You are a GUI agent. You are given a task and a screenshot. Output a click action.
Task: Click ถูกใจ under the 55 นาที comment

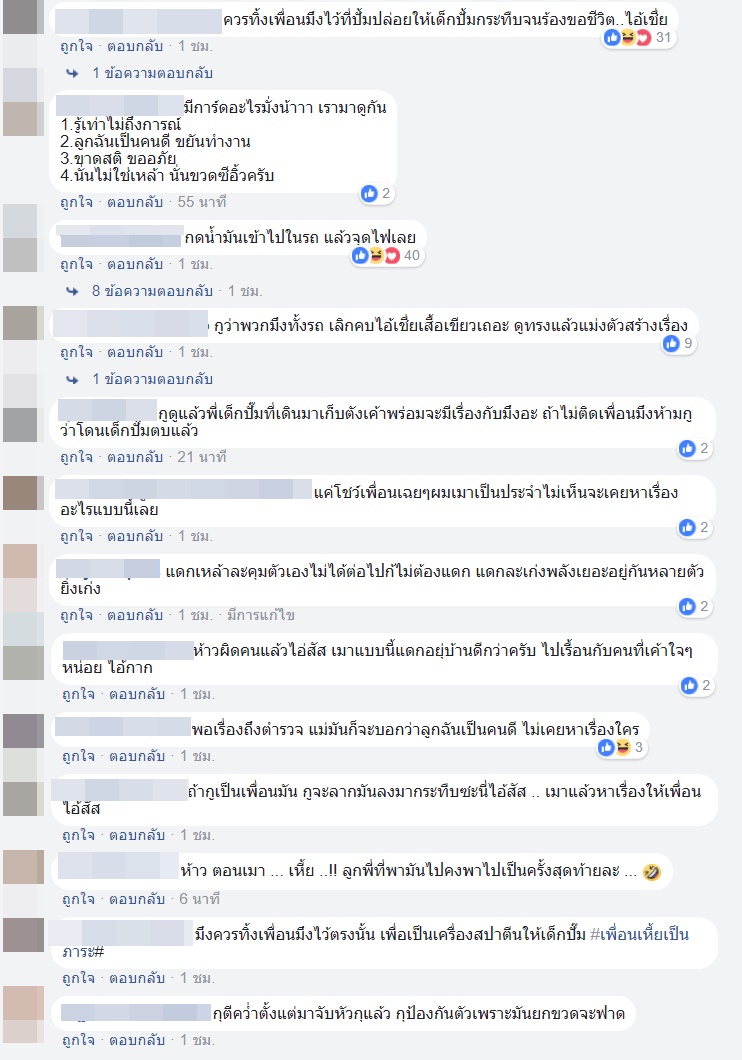76,202
